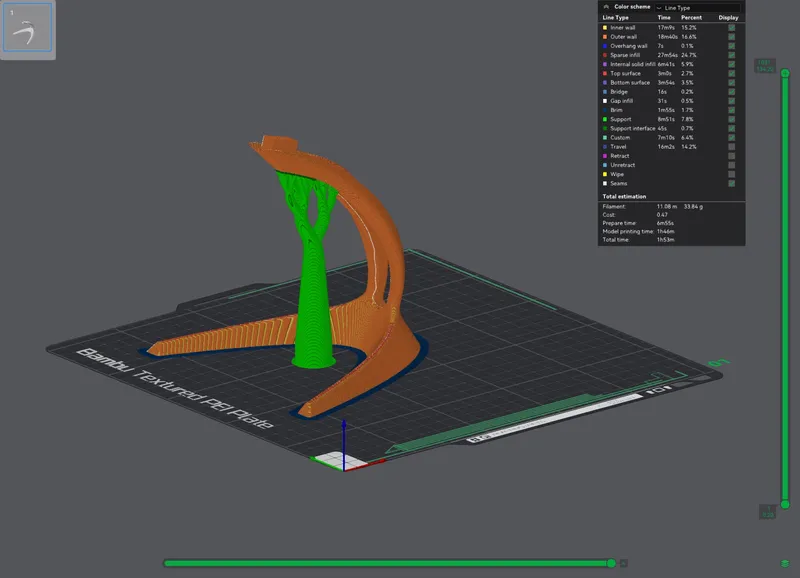Select plate 1 thumbnail
This screenshot has height=578, width=800.
point(27,31)
